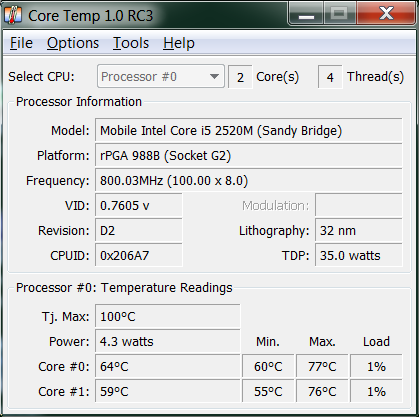Viewport: 419px width, 417px height.
Task: Open the Options menu
Action: (73, 43)
